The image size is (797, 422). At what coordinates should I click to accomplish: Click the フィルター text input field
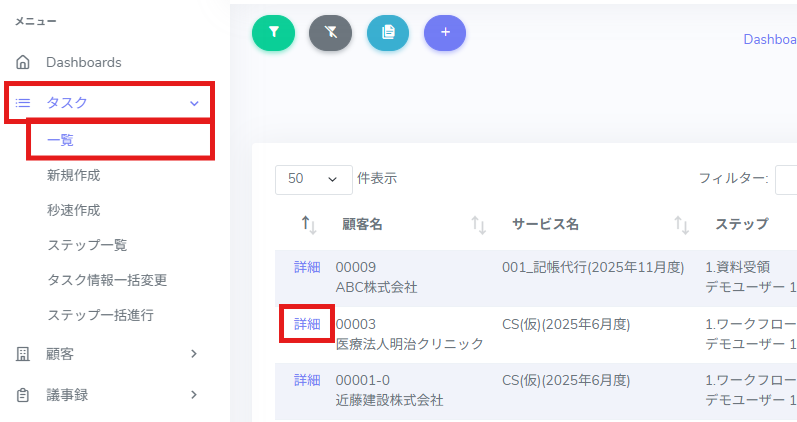click(x=785, y=179)
